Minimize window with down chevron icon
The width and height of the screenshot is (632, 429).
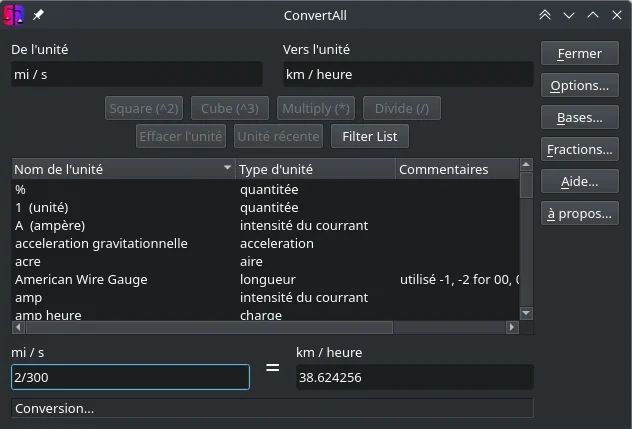pos(569,15)
